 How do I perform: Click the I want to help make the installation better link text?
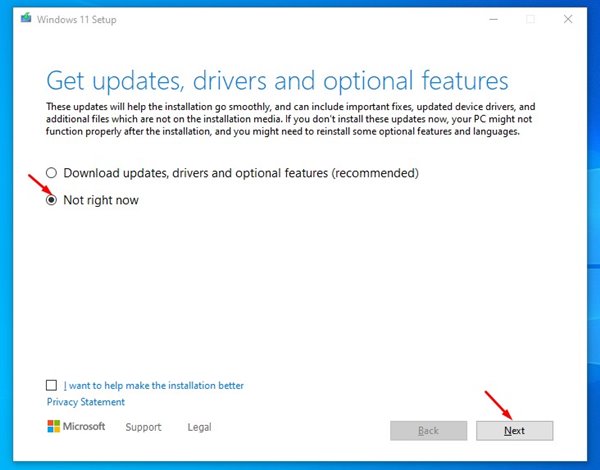[153, 385]
